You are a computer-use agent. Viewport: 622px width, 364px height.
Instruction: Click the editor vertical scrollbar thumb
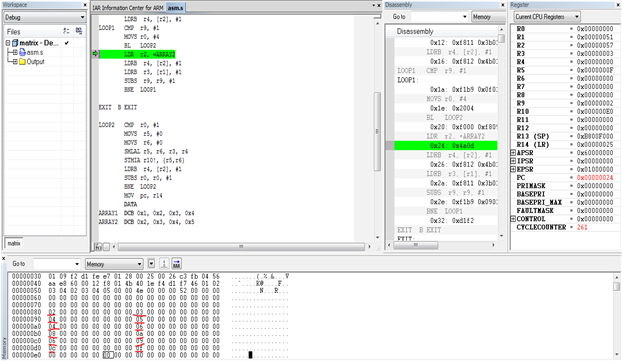[377, 131]
